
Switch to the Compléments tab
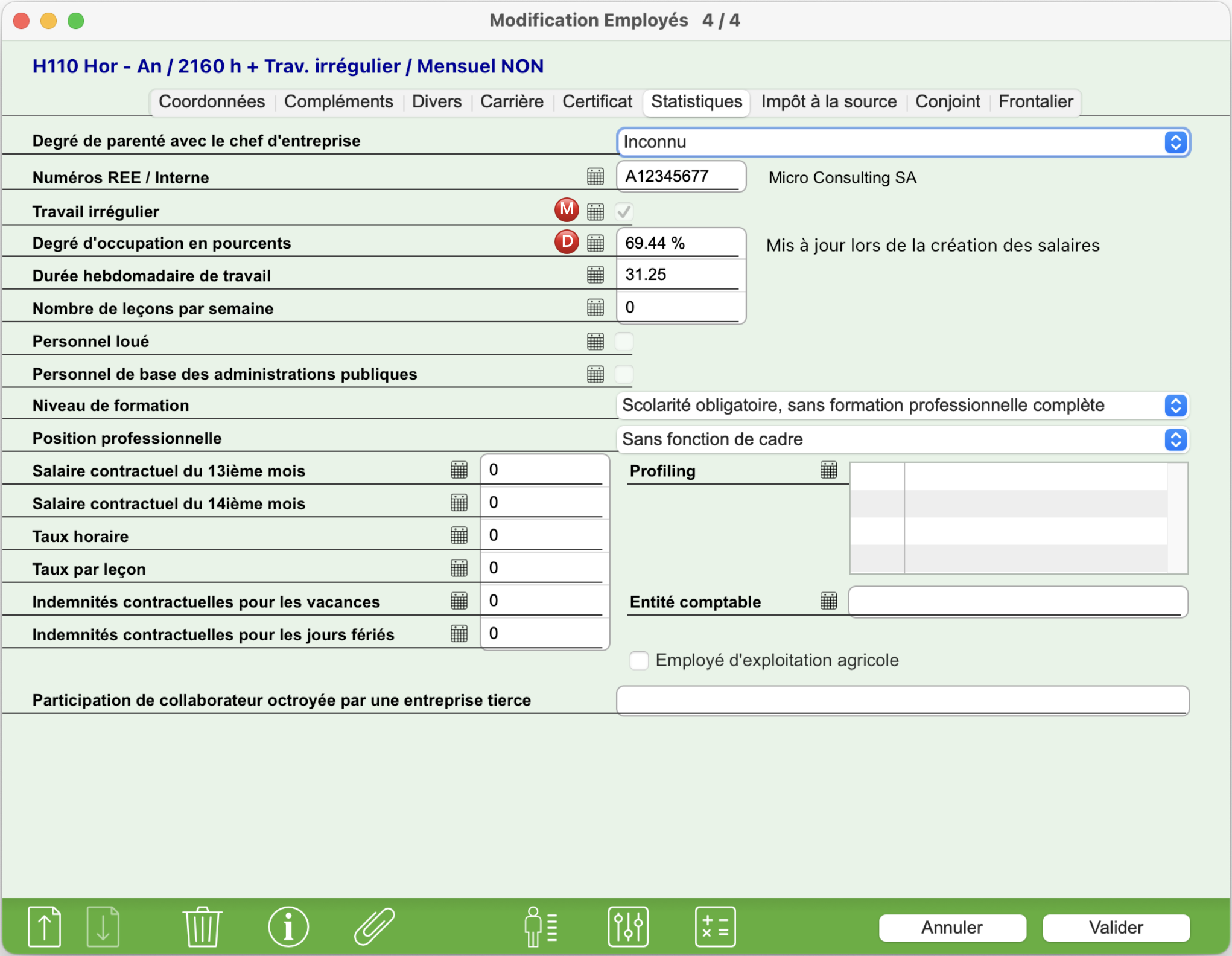[x=338, y=101]
